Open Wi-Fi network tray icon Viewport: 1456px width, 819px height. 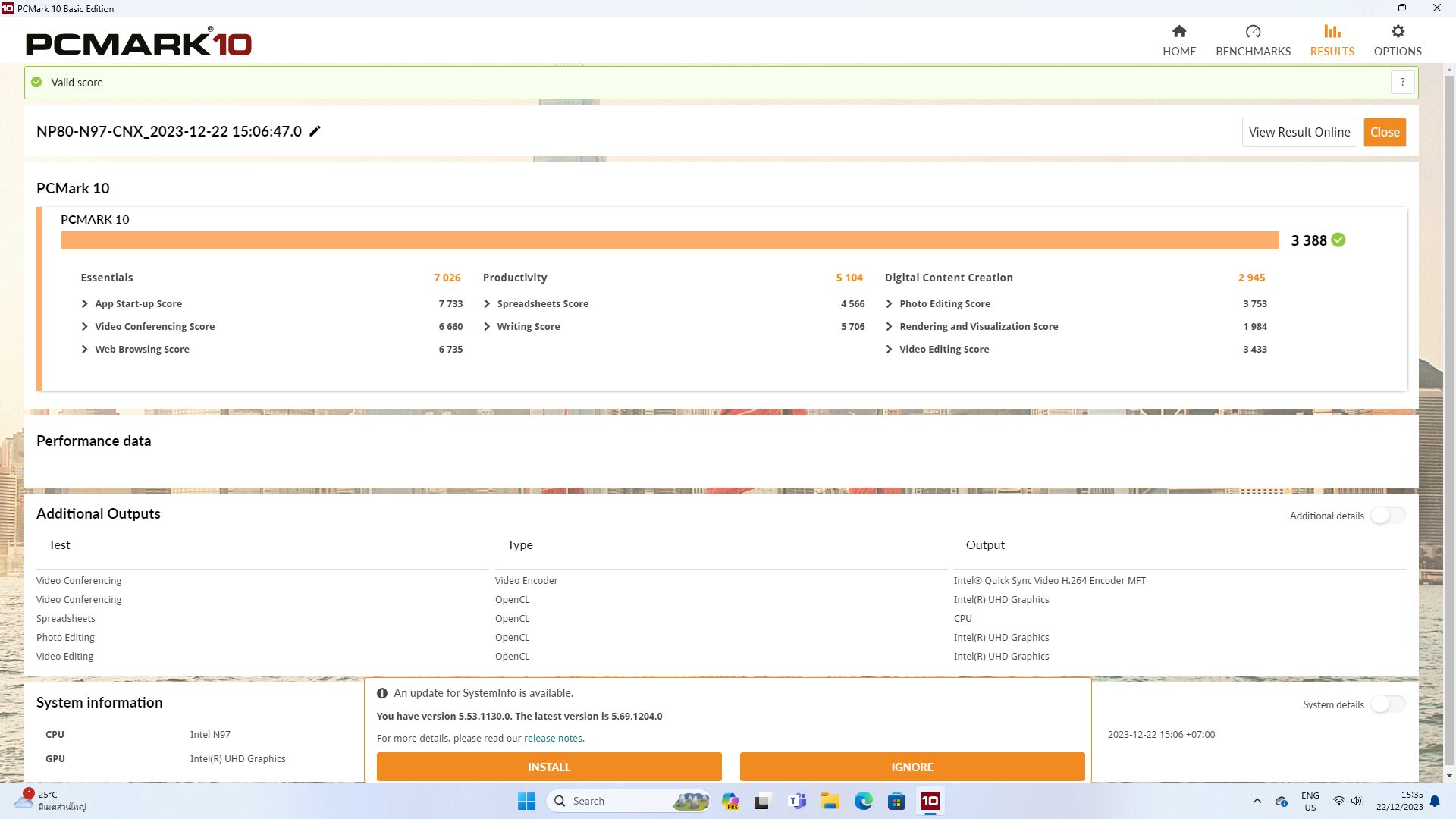pos(1338,801)
